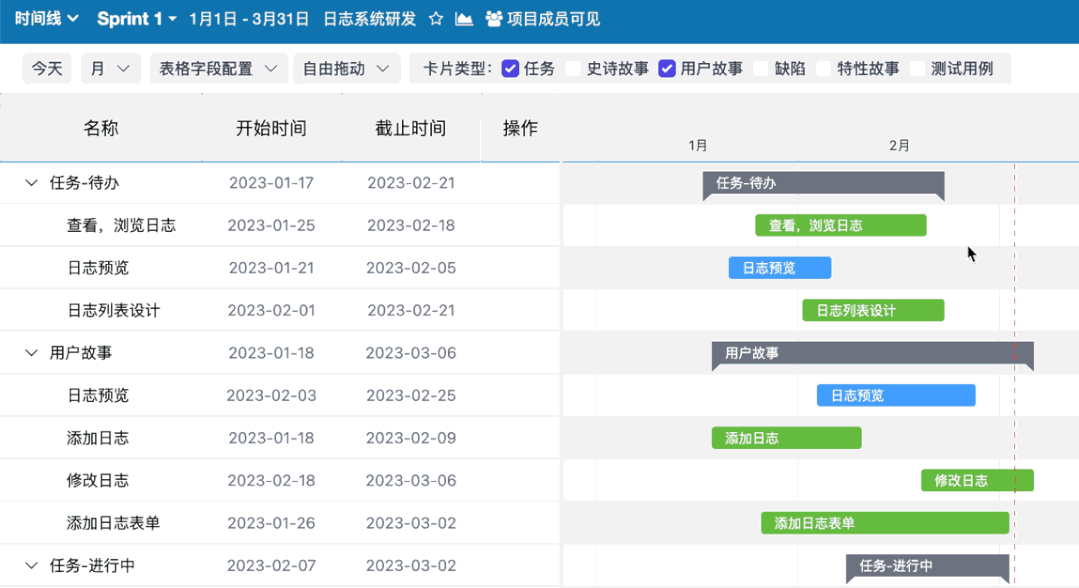Select the green 修改日志 gantt bar
Viewport: 1079px width, 588px height.
977,481
